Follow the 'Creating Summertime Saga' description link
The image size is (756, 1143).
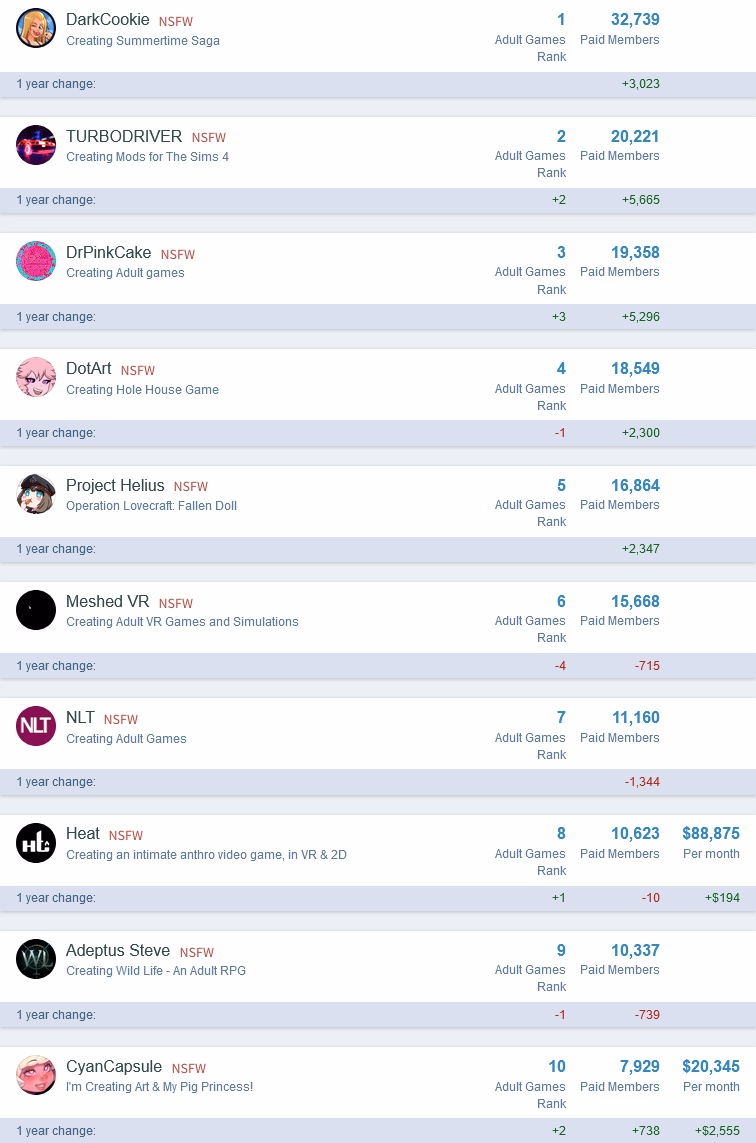click(143, 41)
